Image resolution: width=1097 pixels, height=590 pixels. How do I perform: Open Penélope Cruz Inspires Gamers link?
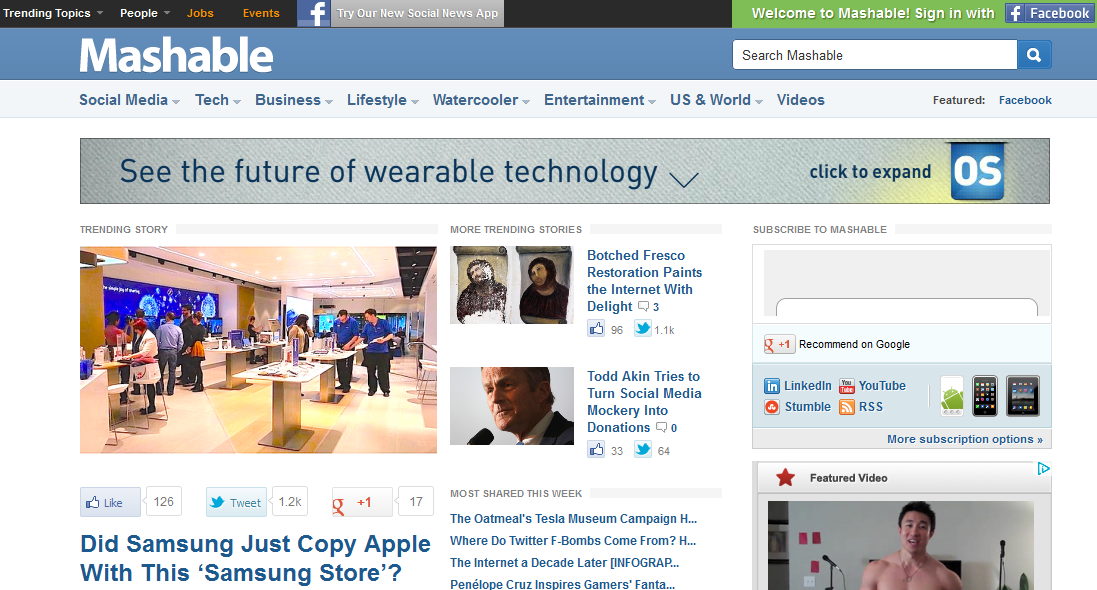562,584
